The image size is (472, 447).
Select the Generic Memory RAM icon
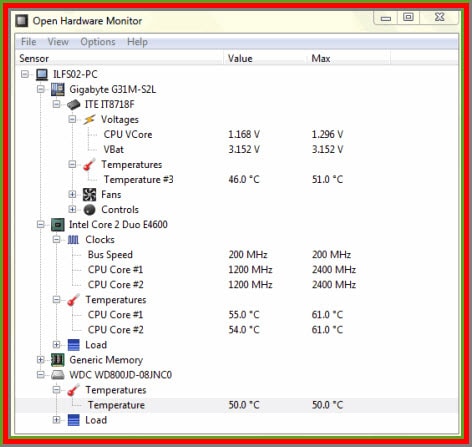tap(58, 360)
